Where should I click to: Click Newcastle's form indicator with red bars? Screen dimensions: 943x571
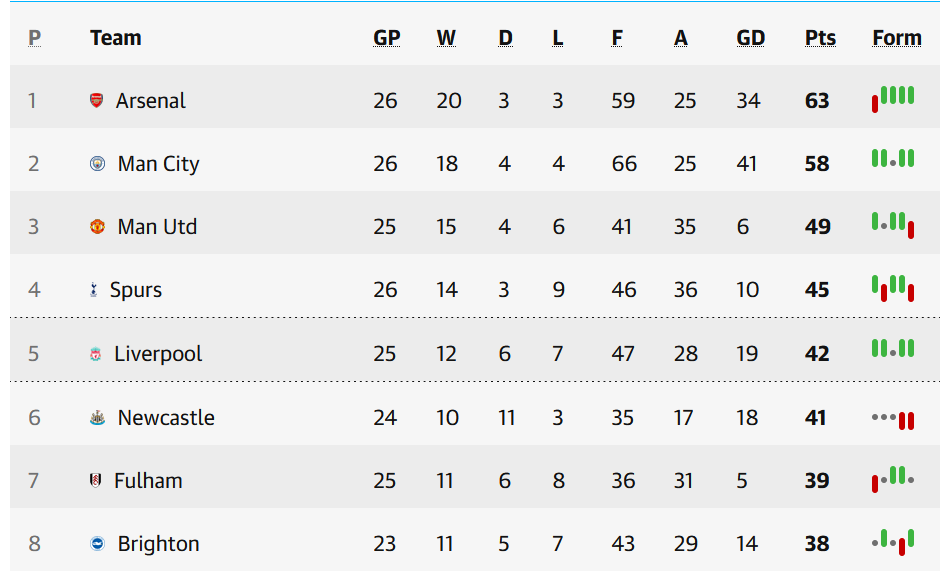(x=893, y=419)
